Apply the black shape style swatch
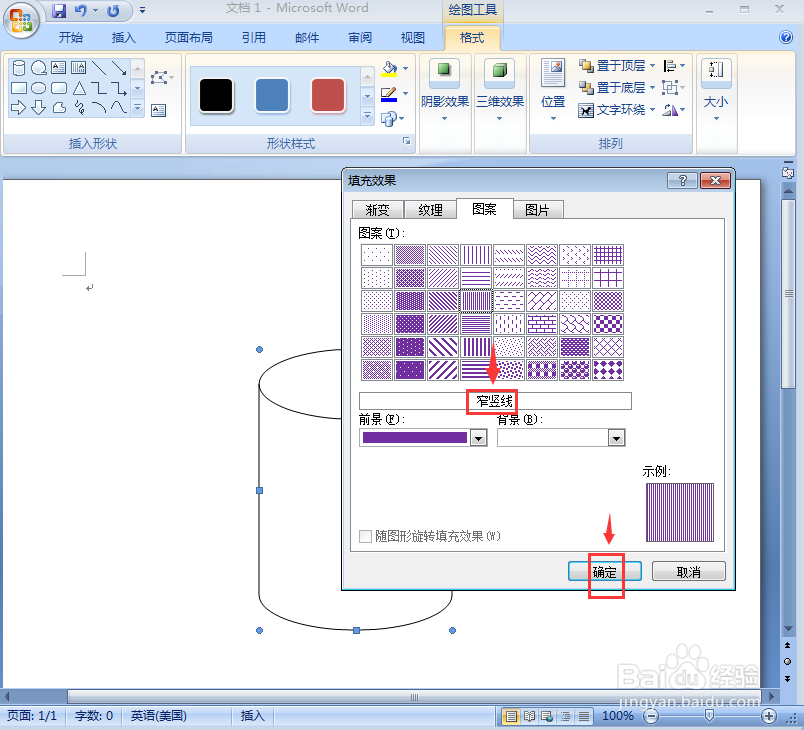Screen dimensions: 804x730 coord(216,95)
